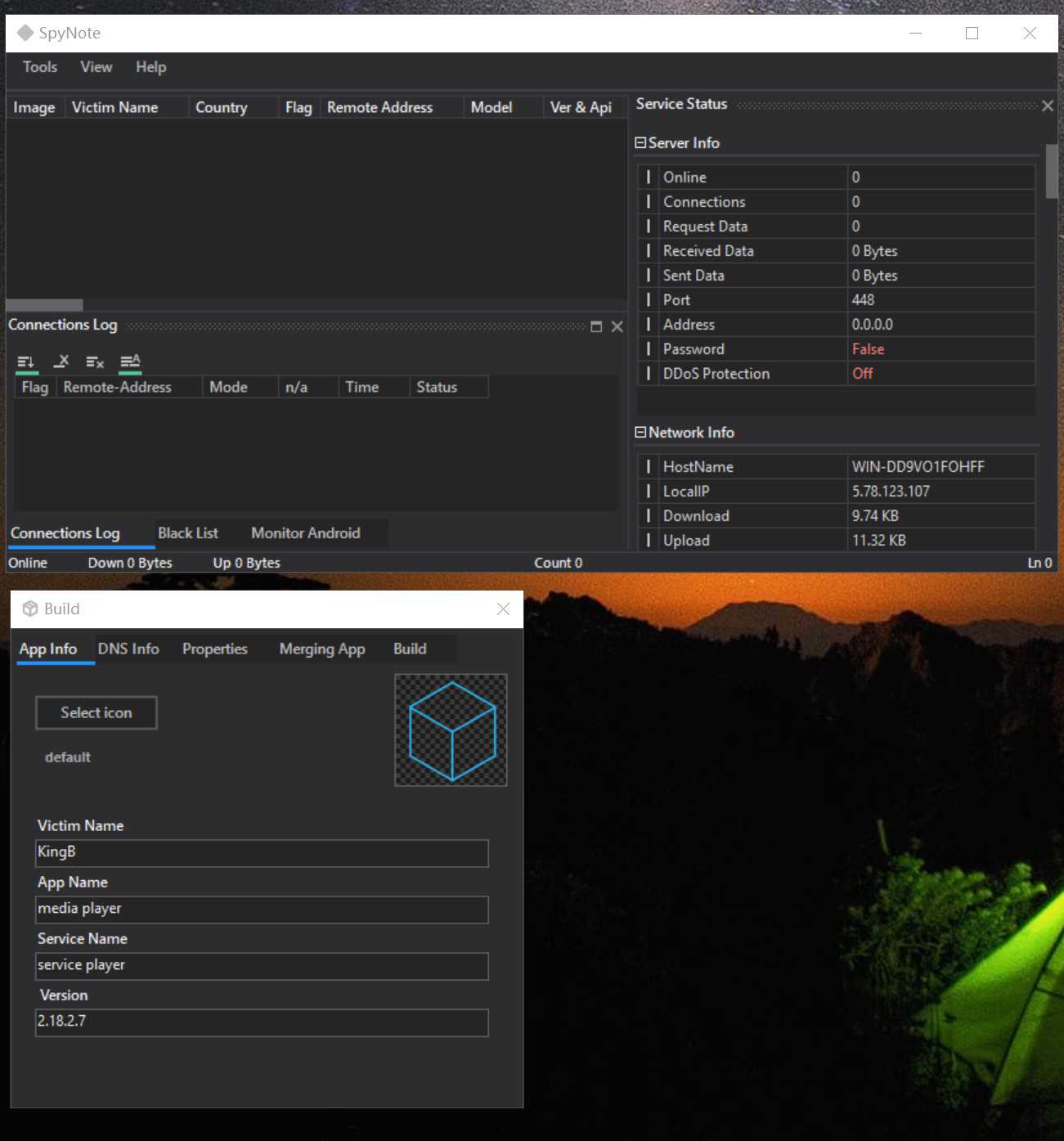The width and height of the screenshot is (1064, 1141).
Task: Collapse the Network Info section
Action: 640,433
